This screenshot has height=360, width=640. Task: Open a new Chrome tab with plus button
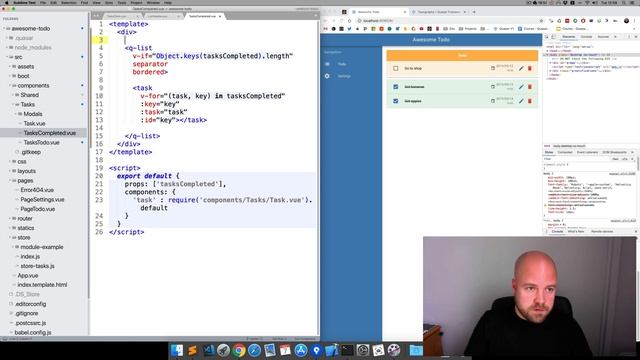pyautogui.click(x=474, y=12)
